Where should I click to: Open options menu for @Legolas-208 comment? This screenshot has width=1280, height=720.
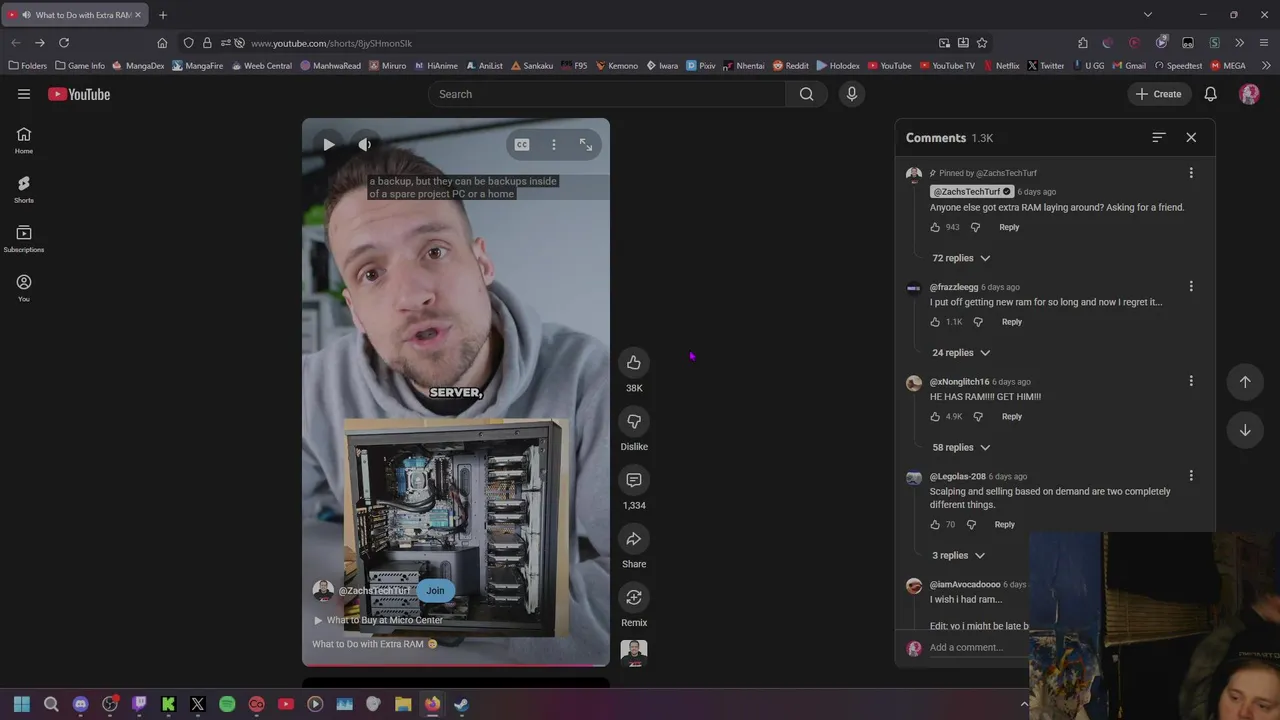(x=1191, y=476)
